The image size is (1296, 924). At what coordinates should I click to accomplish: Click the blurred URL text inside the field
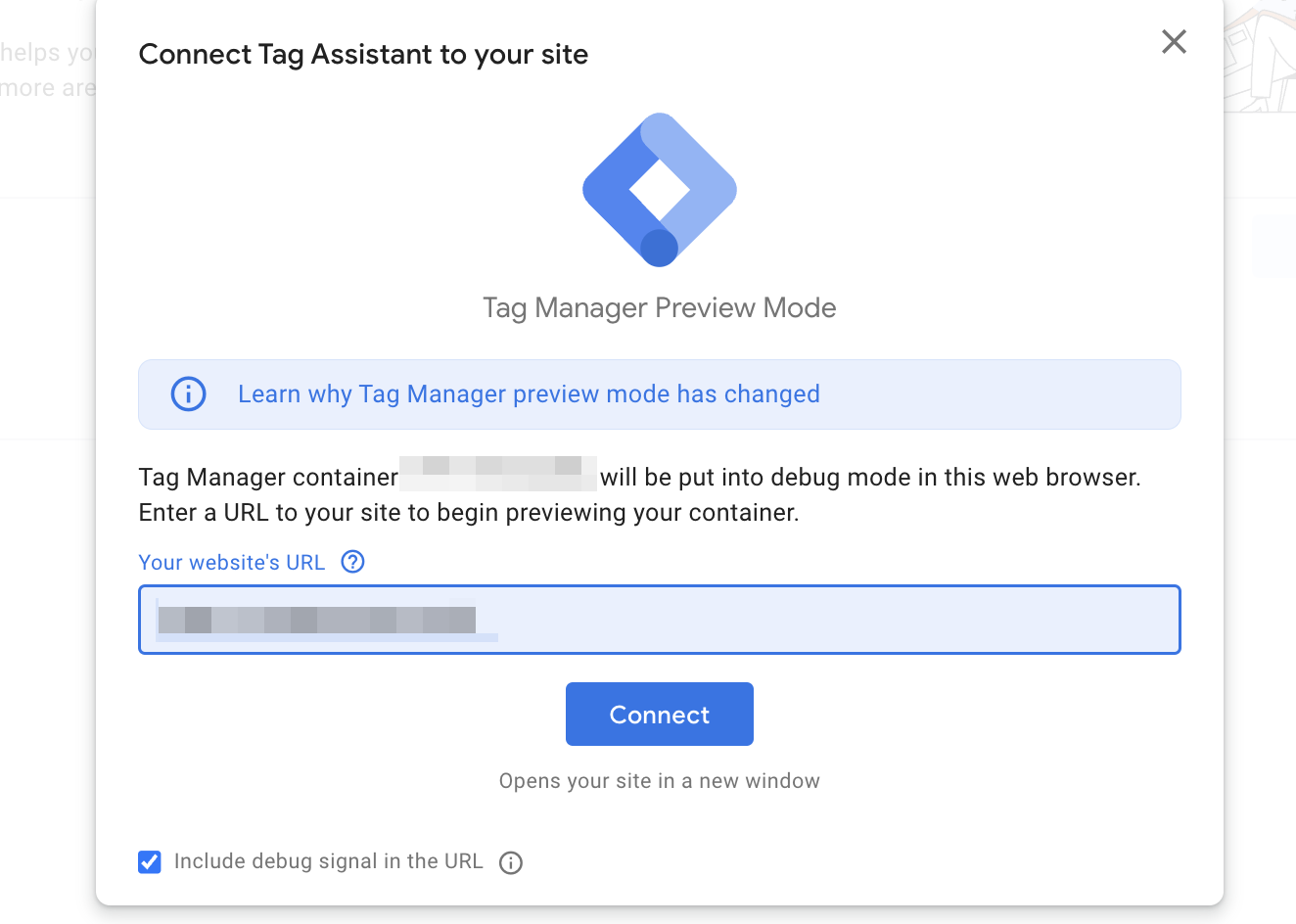317,620
